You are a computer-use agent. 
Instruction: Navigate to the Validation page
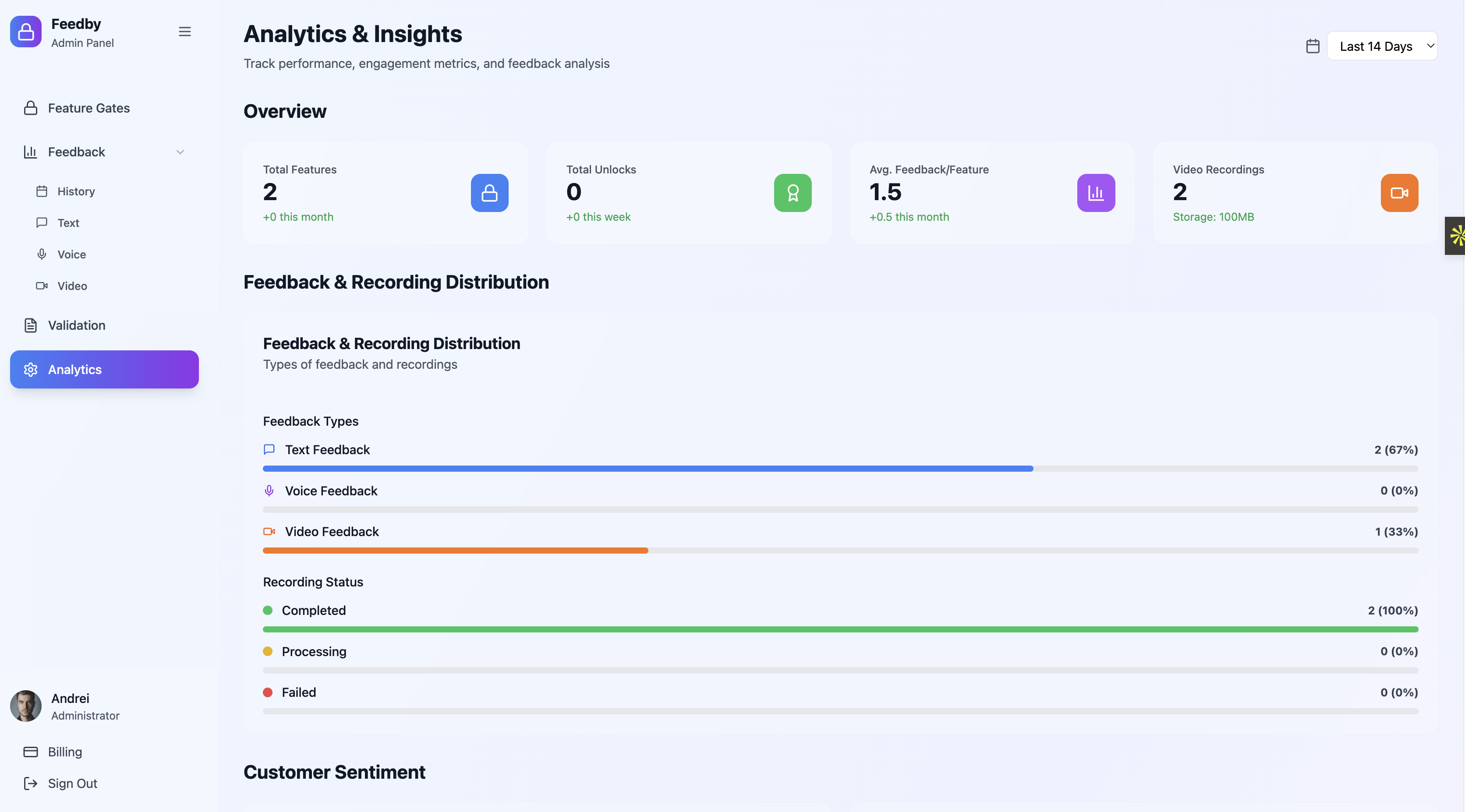click(x=76, y=325)
